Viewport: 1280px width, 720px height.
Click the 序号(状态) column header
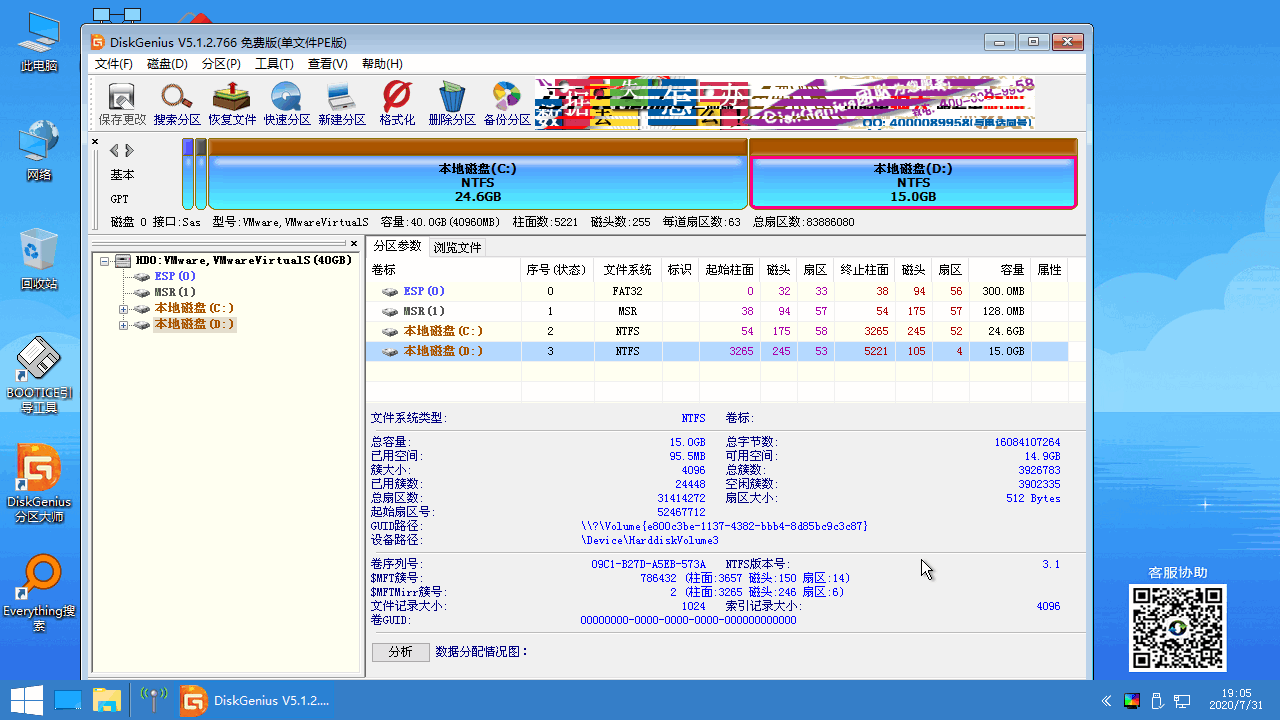(557, 270)
